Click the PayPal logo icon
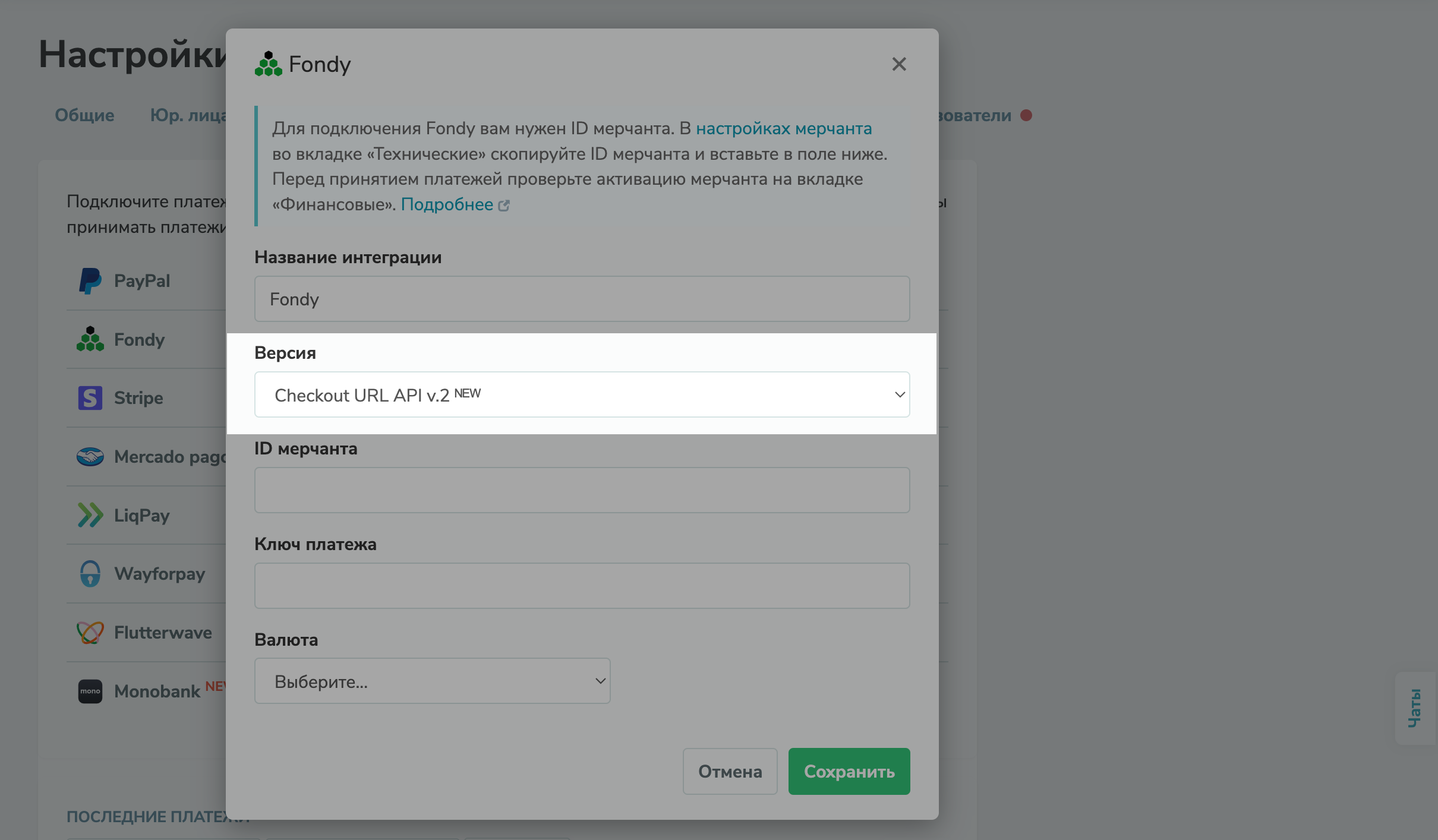 90,281
